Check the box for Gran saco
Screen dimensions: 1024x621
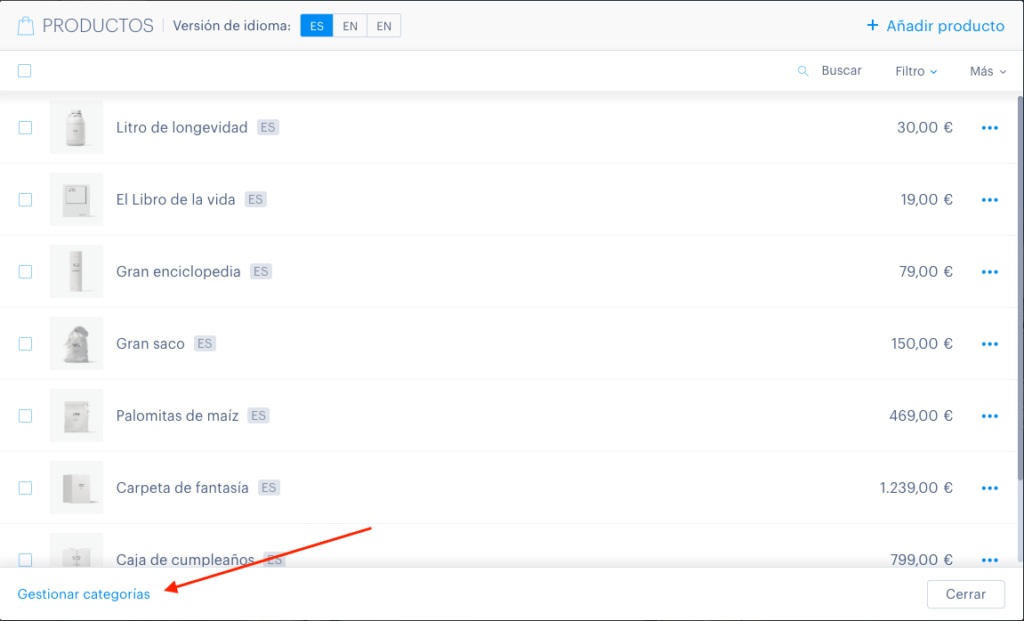click(x=25, y=343)
